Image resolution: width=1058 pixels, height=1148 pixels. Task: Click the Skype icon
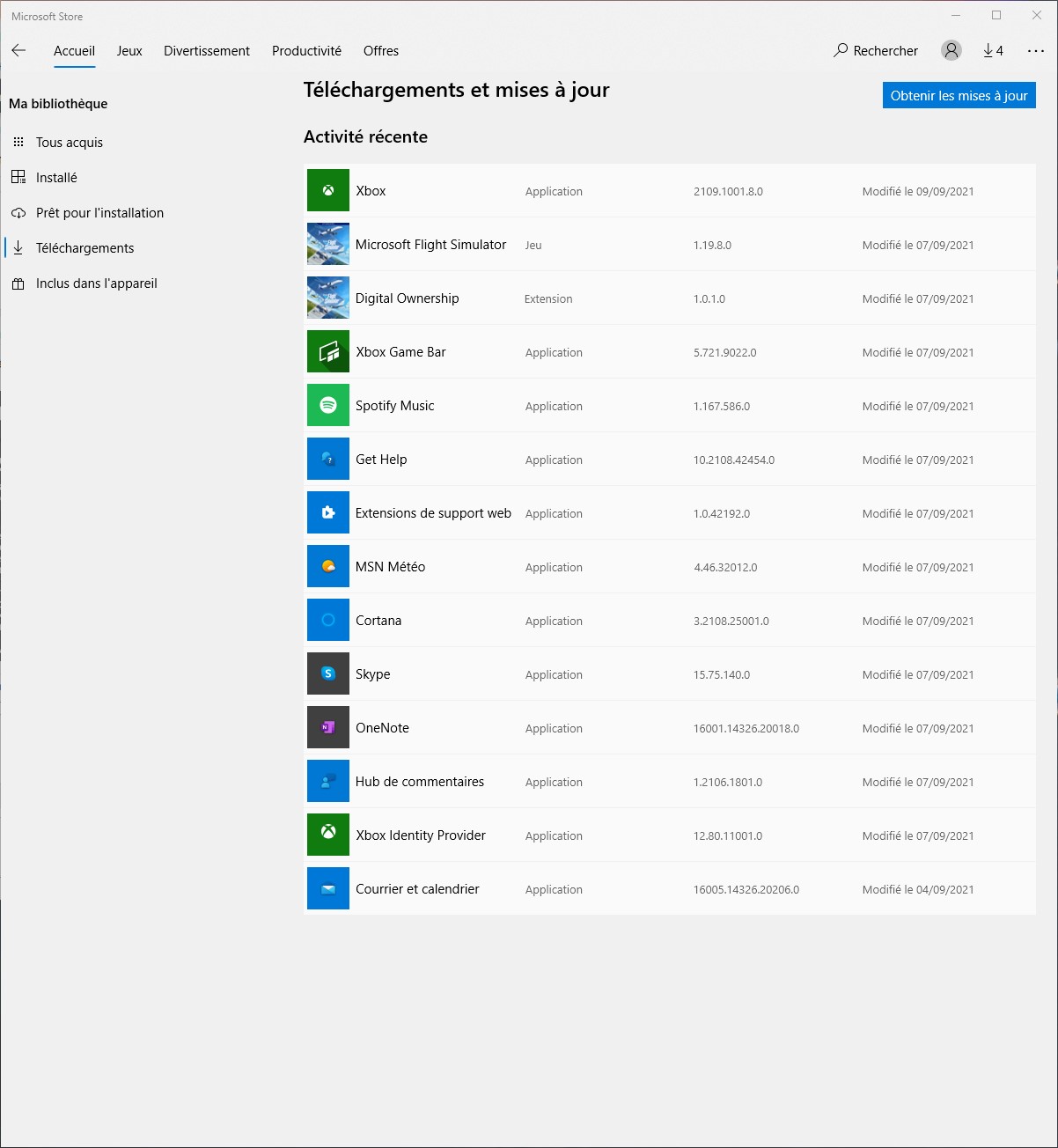328,673
